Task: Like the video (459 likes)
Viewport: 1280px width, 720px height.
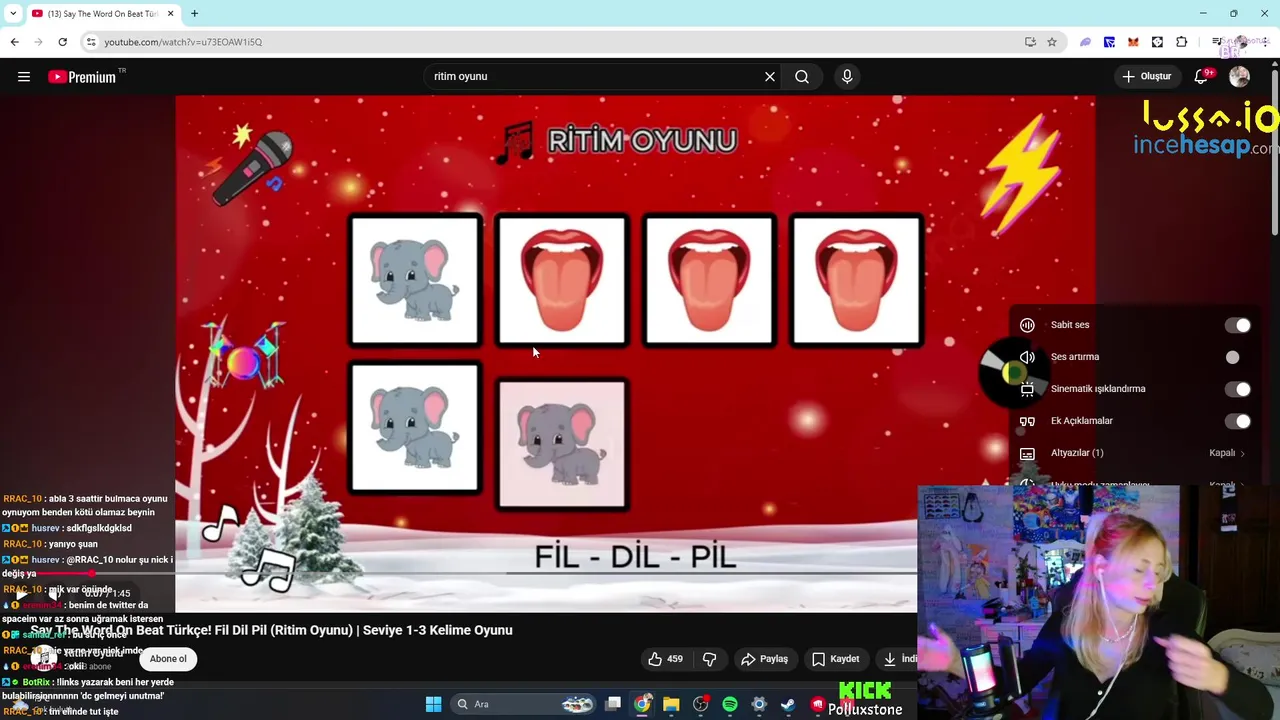Action: (666, 659)
